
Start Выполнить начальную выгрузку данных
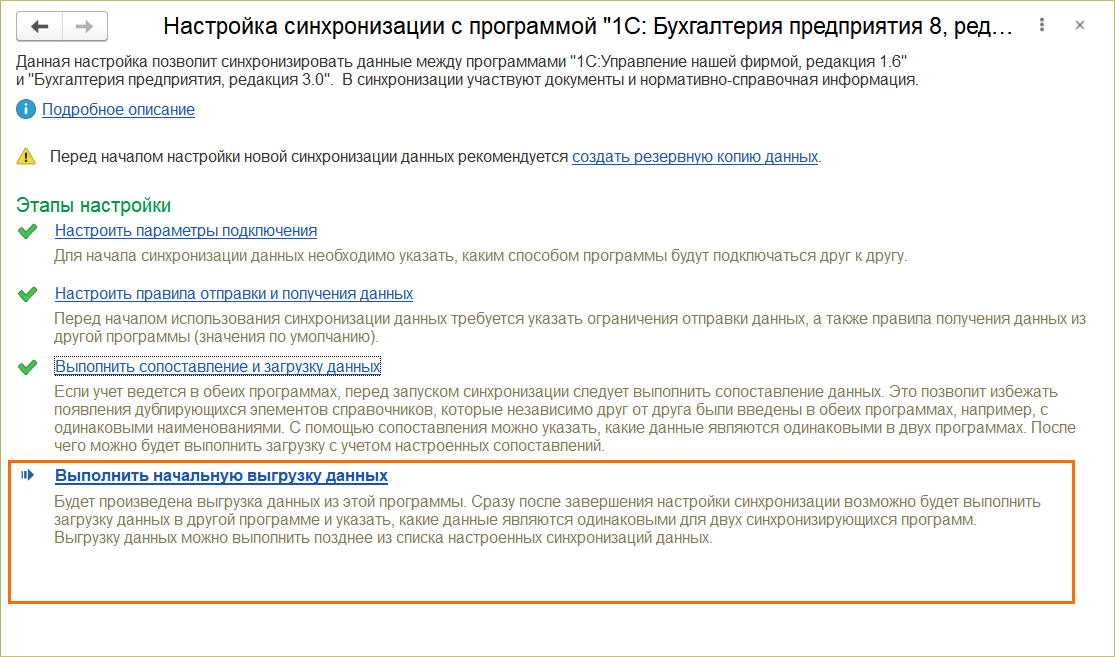(x=221, y=476)
